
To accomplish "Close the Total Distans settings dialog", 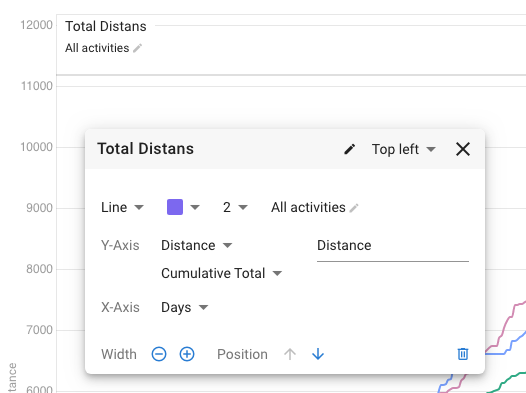I will 463,149.
